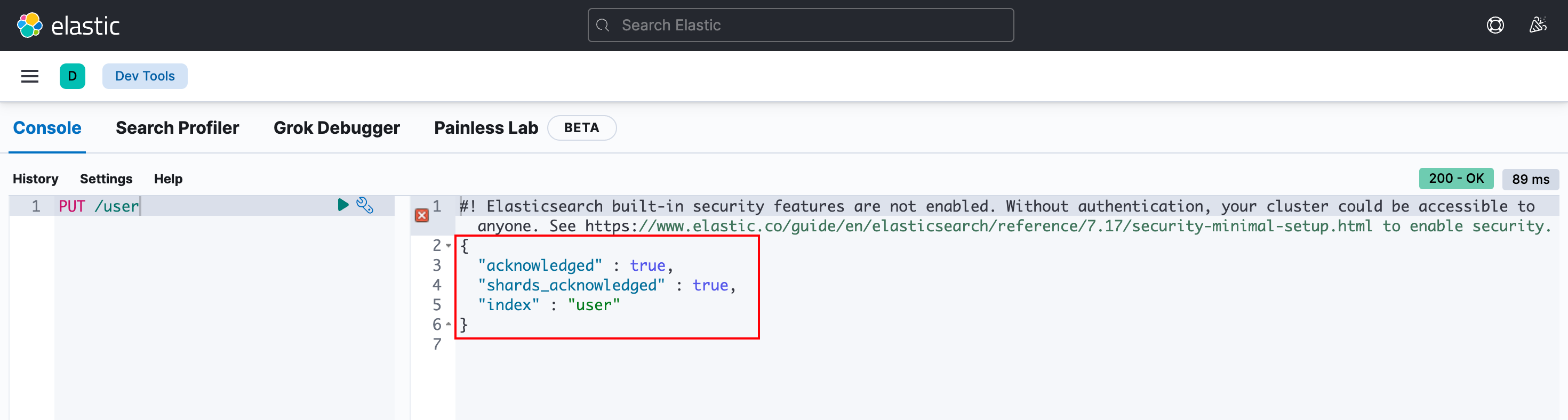Click the "user" value in response
1568x420 pixels.
(x=594, y=305)
